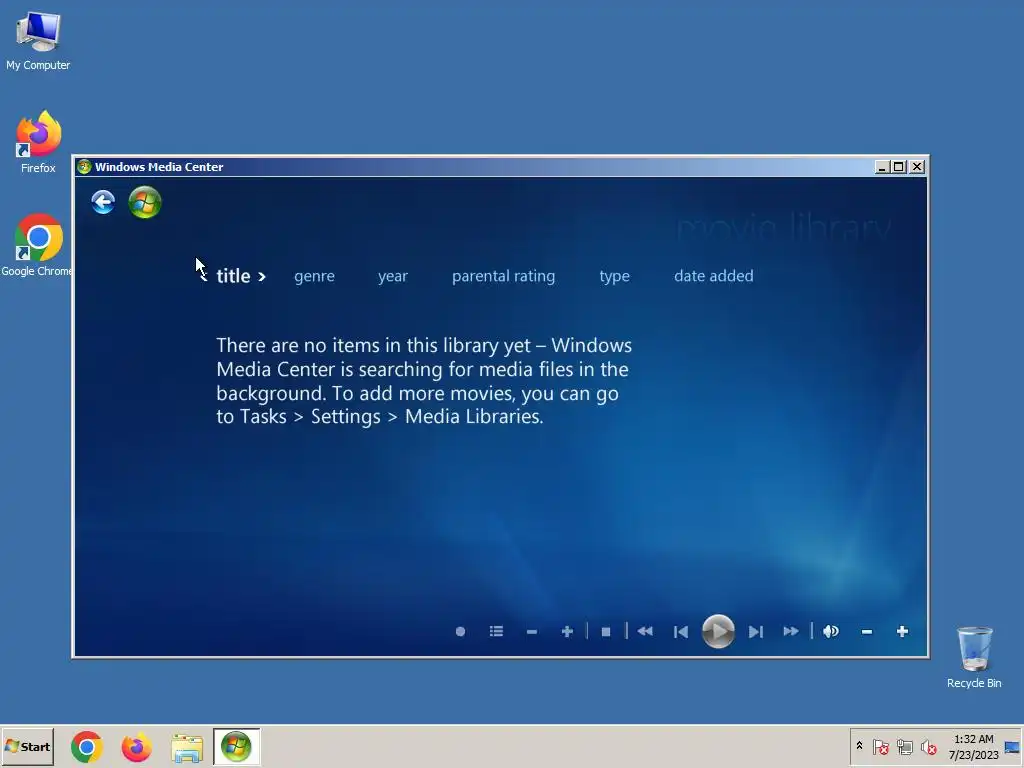
Task: Launch Firefox from the taskbar
Action: (x=136, y=747)
